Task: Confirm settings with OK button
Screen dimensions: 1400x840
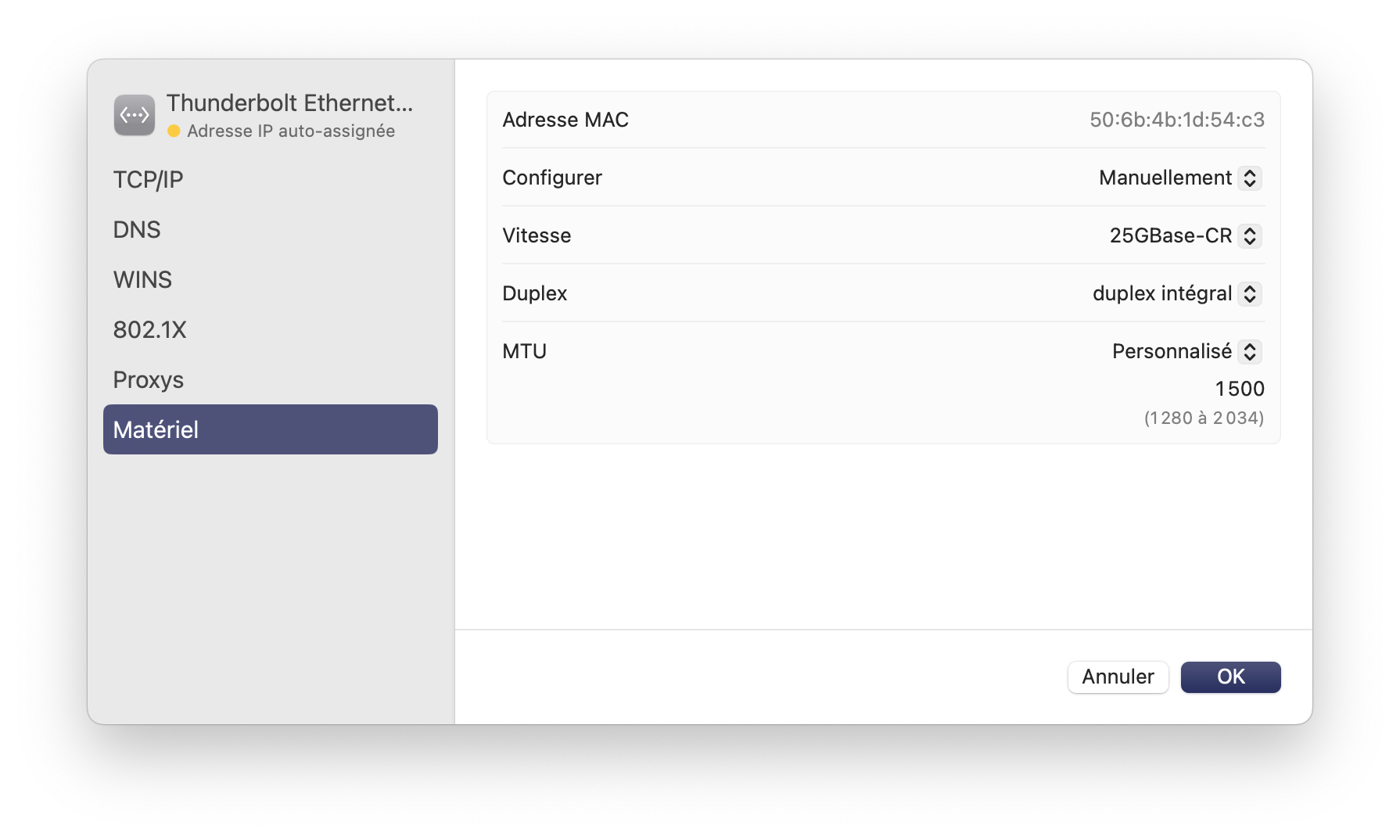Action: [1230, 677]
